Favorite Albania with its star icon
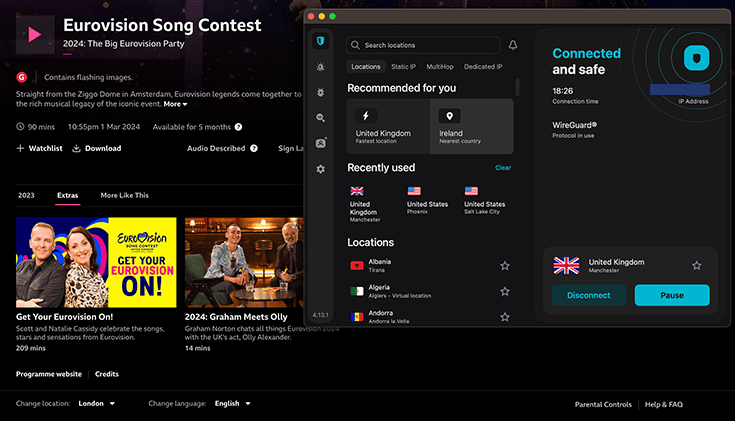735x421 pixels. point(505,266)
